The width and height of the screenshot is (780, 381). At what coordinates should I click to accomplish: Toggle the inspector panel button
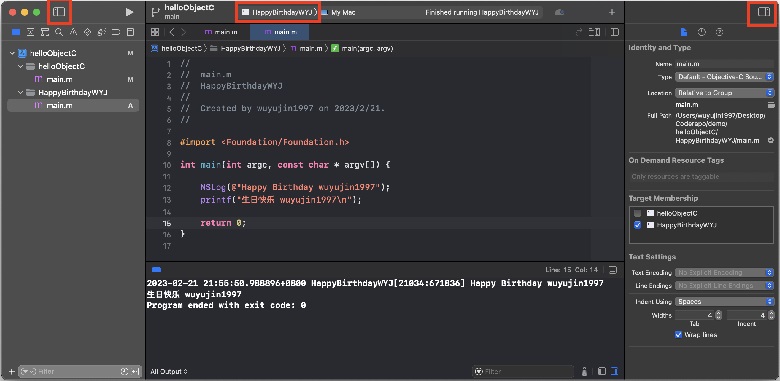tap(764, 12)
